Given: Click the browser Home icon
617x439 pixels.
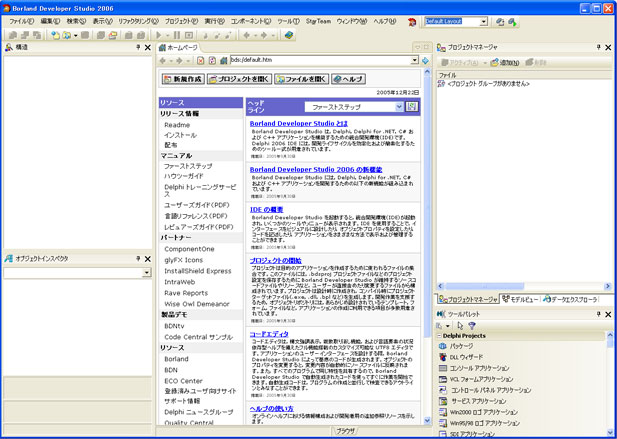Looking at the screenshot, I should pyautogui.click(x=224, y=61).
